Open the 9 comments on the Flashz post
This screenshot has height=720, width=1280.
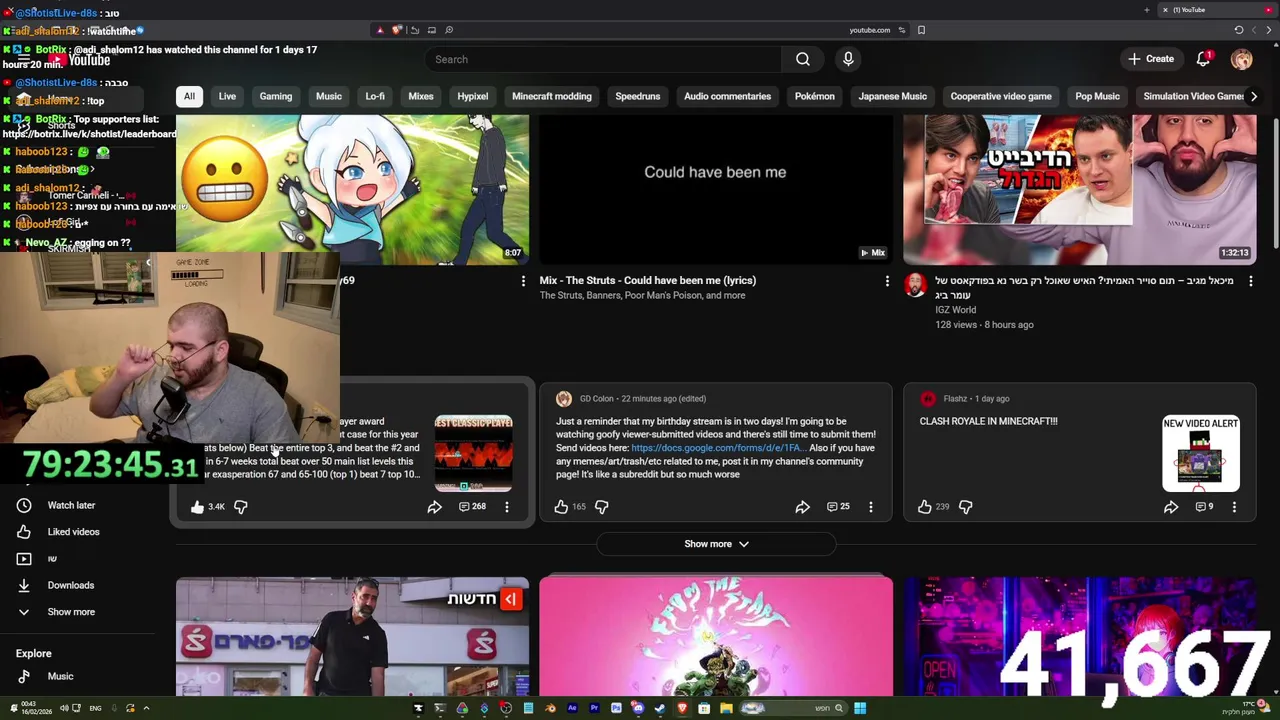[x=1204, y=507]
